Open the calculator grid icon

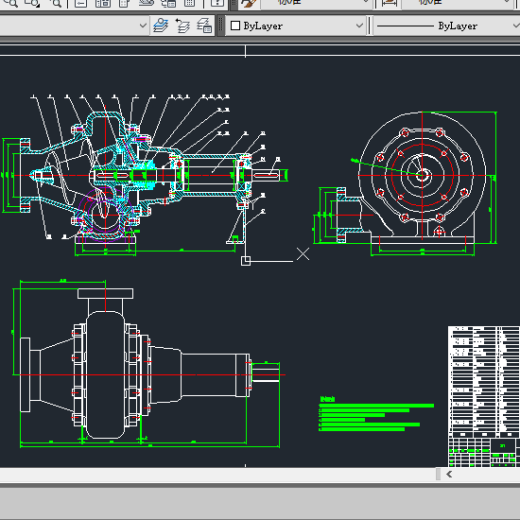[189, 3]
